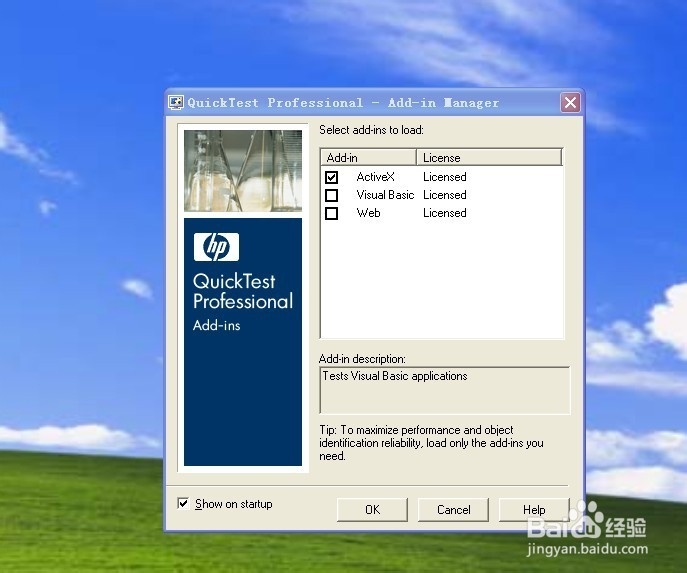
Task: Click the Cancel button
Action: (453, 509)
